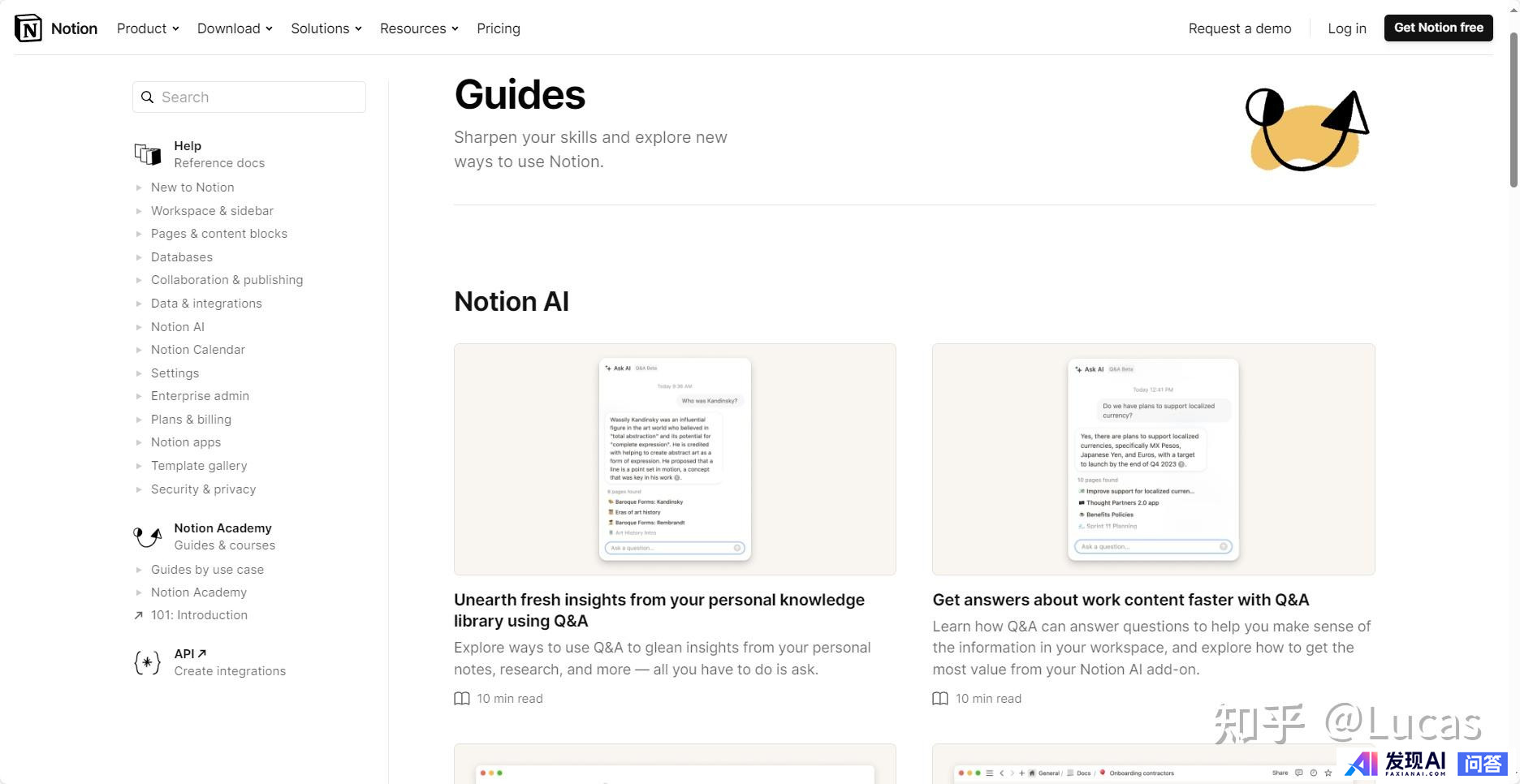
Task: Open 'Unearth fresh insights' guide title
Action: coord(659,610)
